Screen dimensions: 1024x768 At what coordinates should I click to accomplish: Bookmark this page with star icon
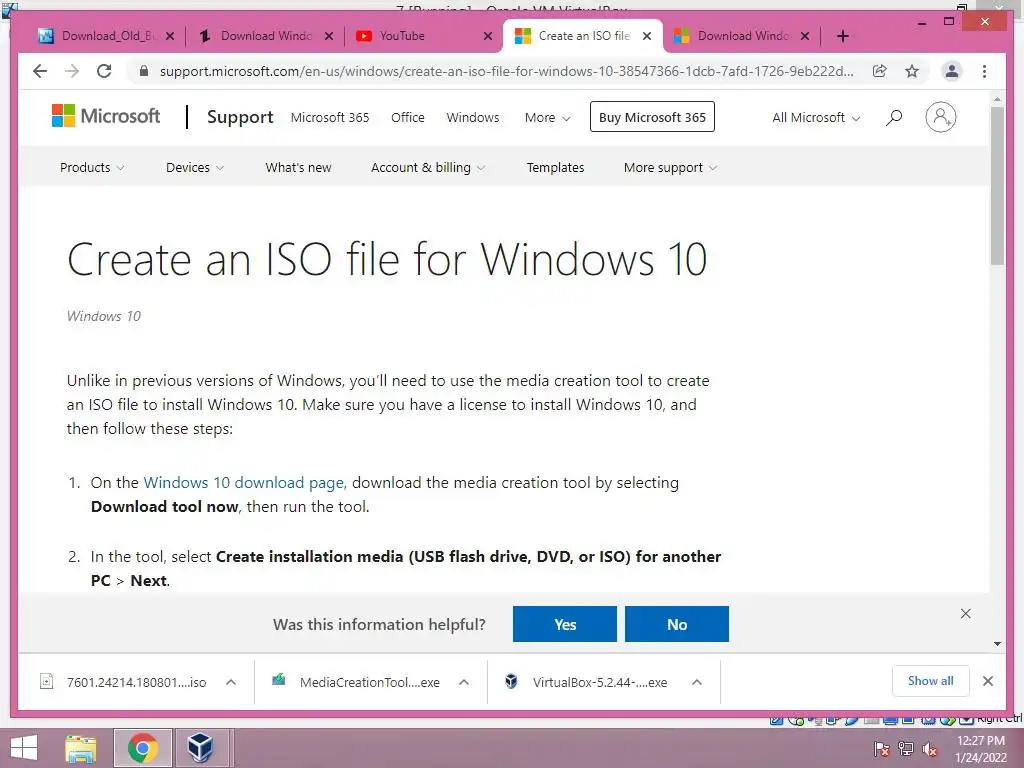click(912, 71)
